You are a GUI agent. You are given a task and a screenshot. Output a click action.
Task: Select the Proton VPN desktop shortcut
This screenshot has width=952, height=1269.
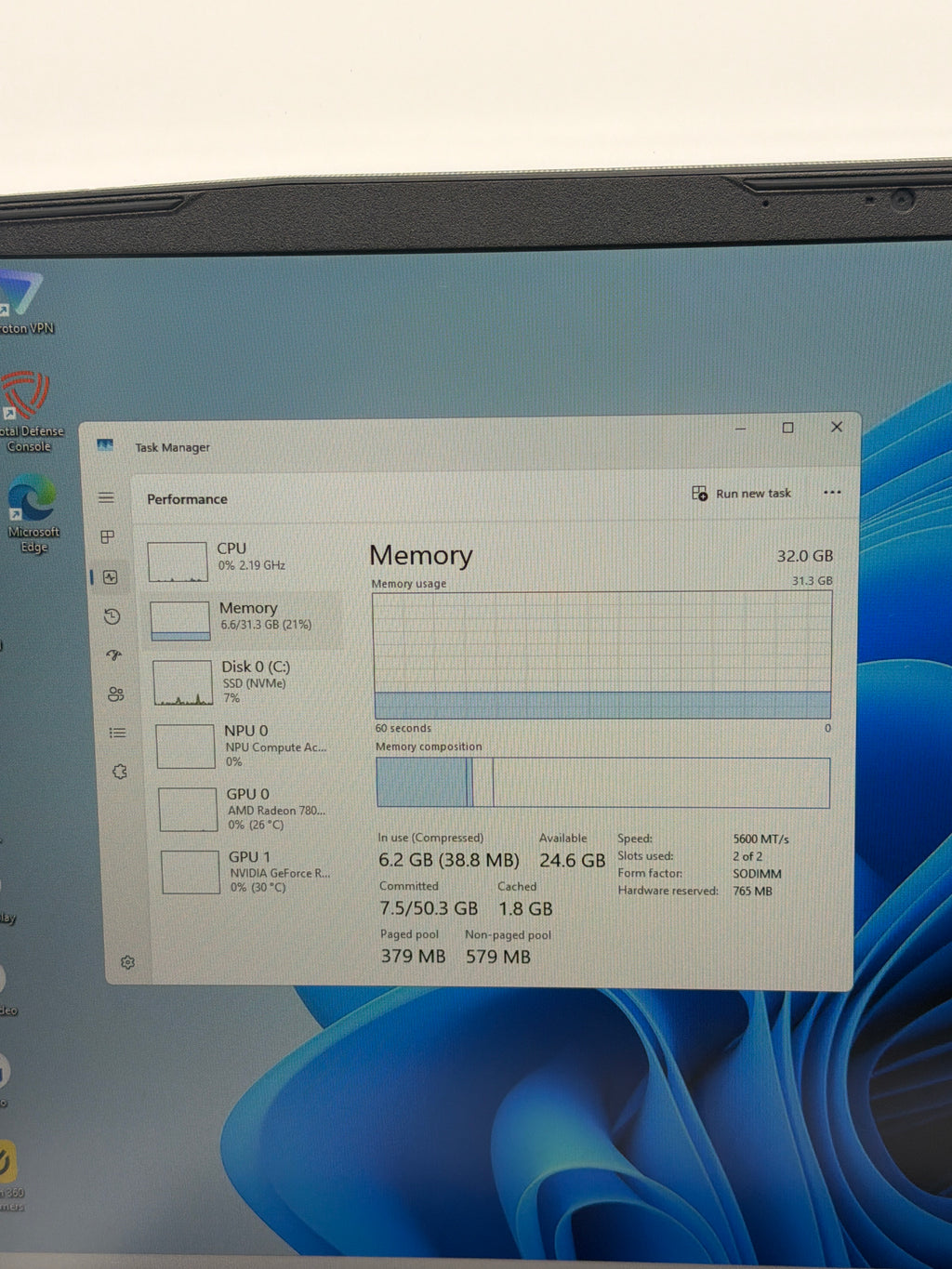point(23,302)
